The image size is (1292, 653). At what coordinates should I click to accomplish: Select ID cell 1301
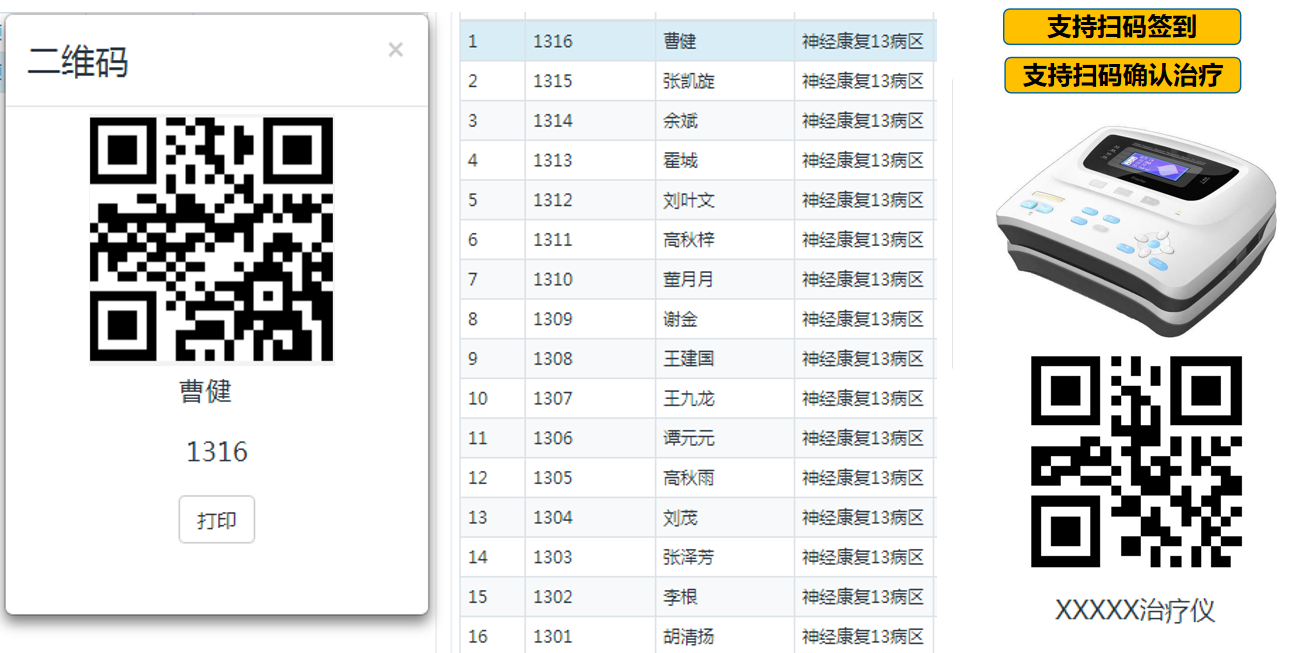pos(553,636)
